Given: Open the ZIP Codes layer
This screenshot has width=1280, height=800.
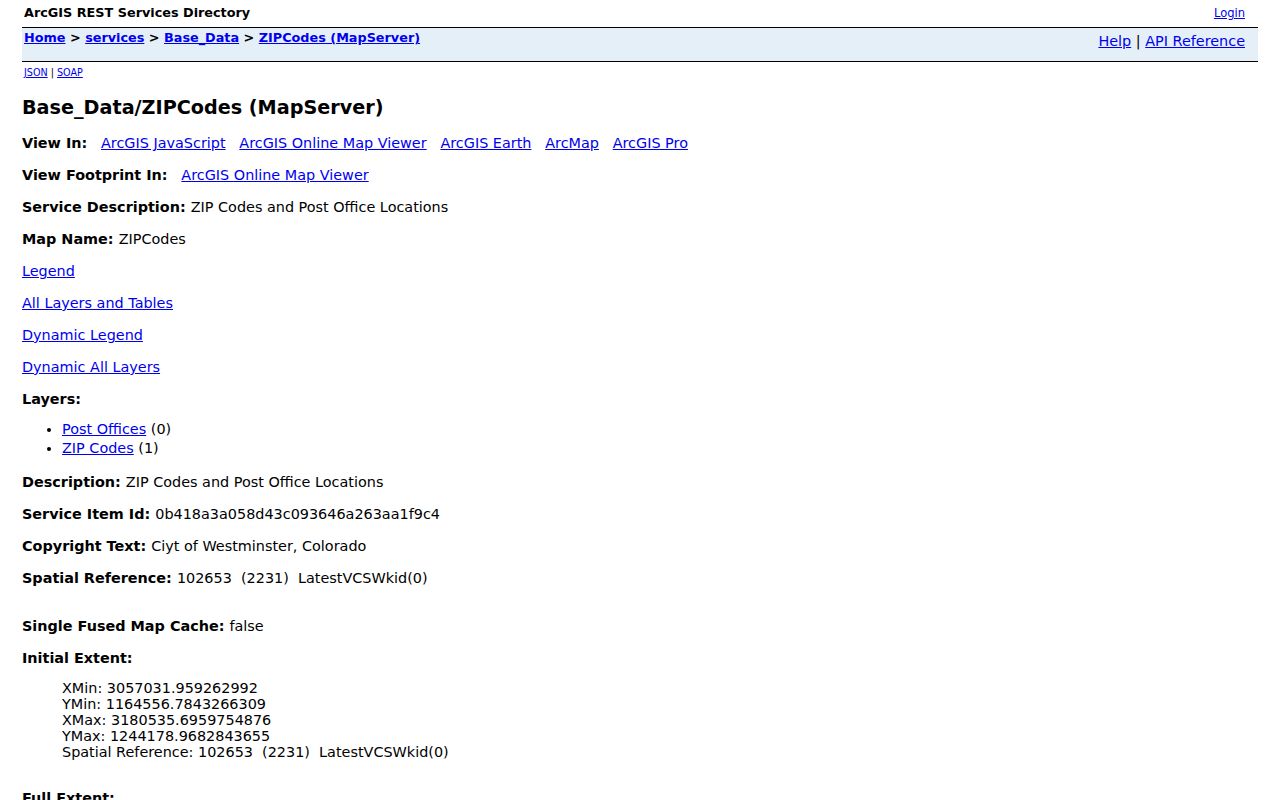Looking at the screenshot, I should [98, 448].
